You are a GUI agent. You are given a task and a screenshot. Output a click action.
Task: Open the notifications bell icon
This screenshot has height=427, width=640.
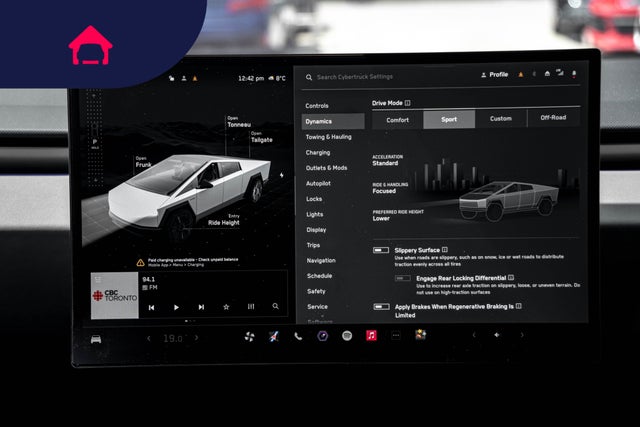click(x=574, y=73)
